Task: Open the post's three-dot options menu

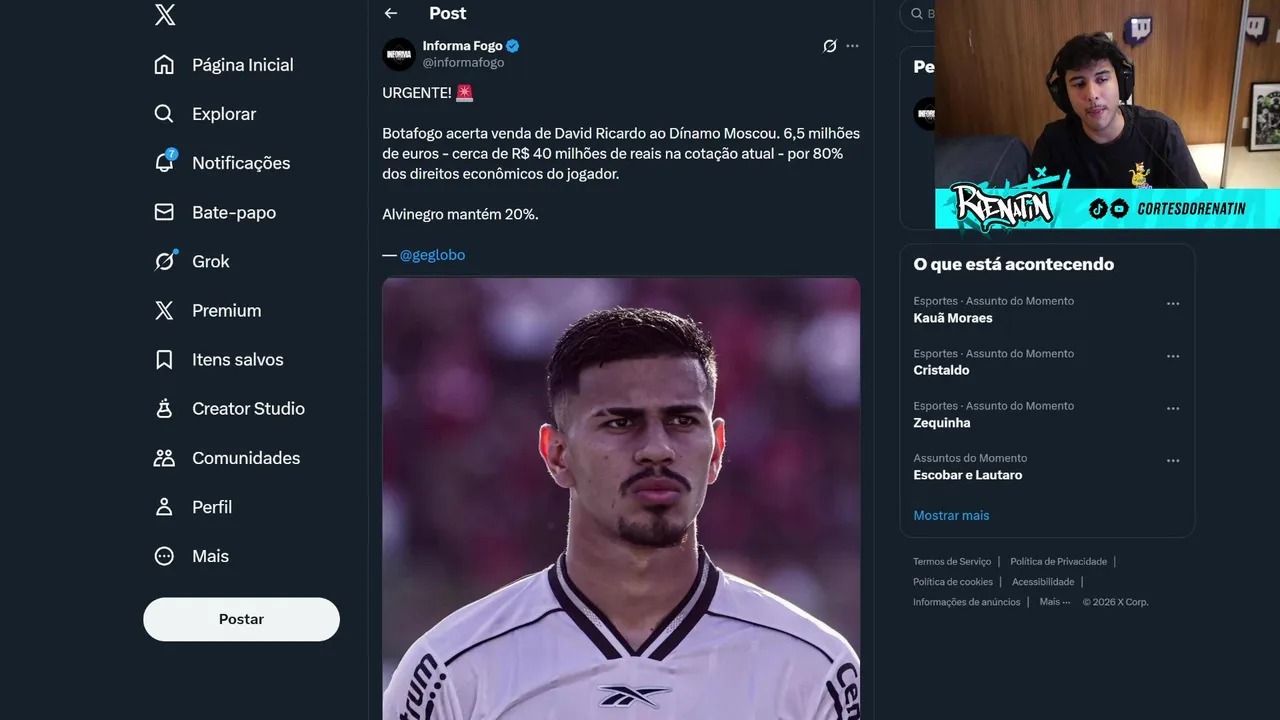Action: (852, 46)
